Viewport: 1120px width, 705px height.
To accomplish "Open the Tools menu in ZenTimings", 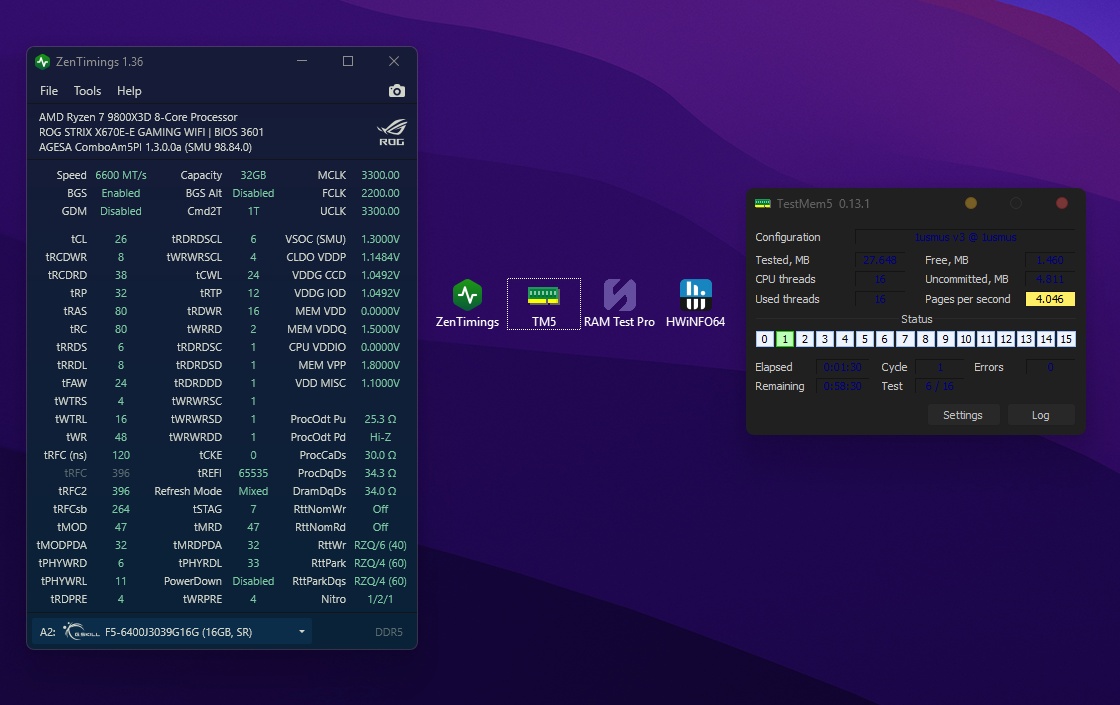I will pos(87,91).
